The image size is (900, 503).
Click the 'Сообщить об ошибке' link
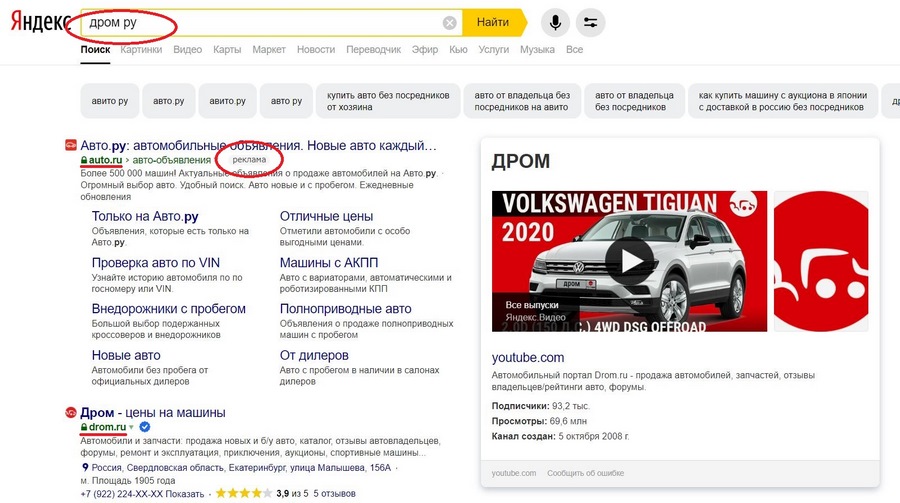584,473
